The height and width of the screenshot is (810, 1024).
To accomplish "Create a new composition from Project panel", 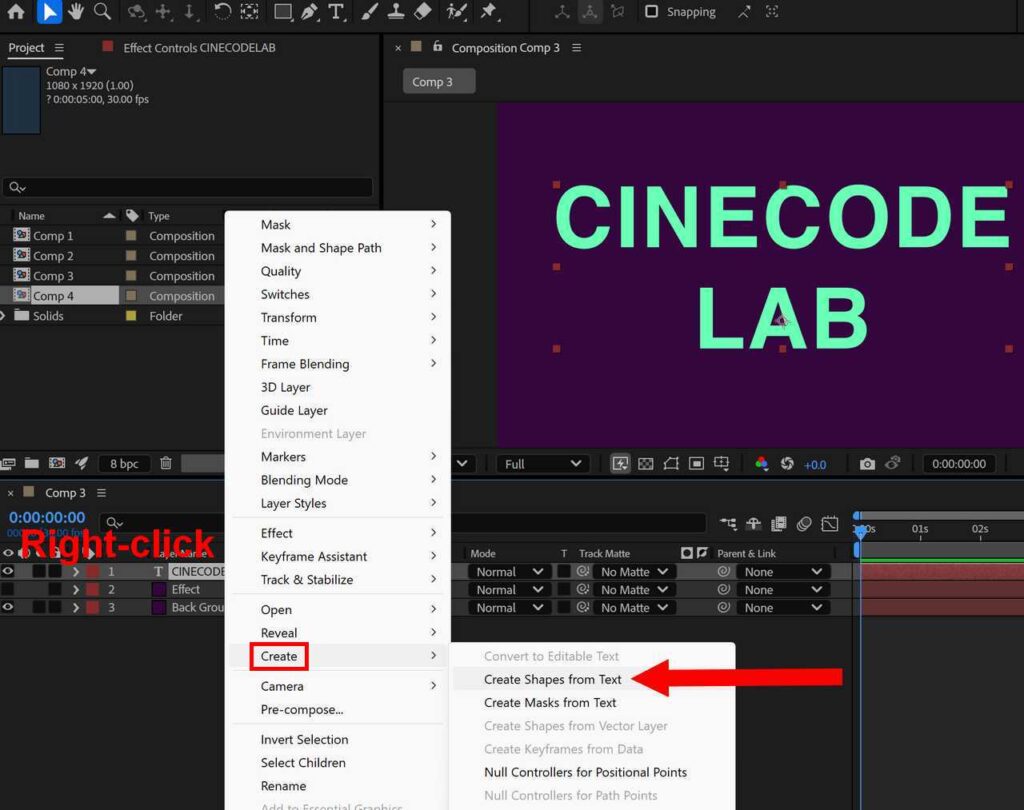I will point(57,463).
